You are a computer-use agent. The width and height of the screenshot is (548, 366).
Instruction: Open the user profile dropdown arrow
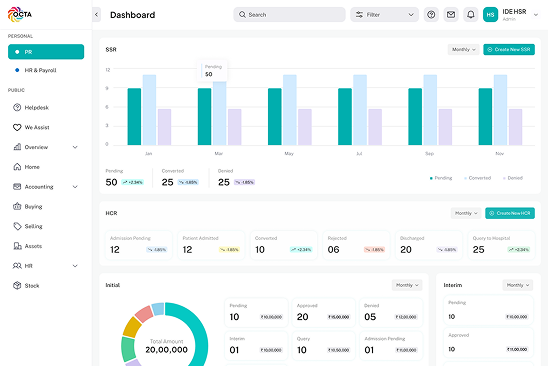tap(536, 15)
